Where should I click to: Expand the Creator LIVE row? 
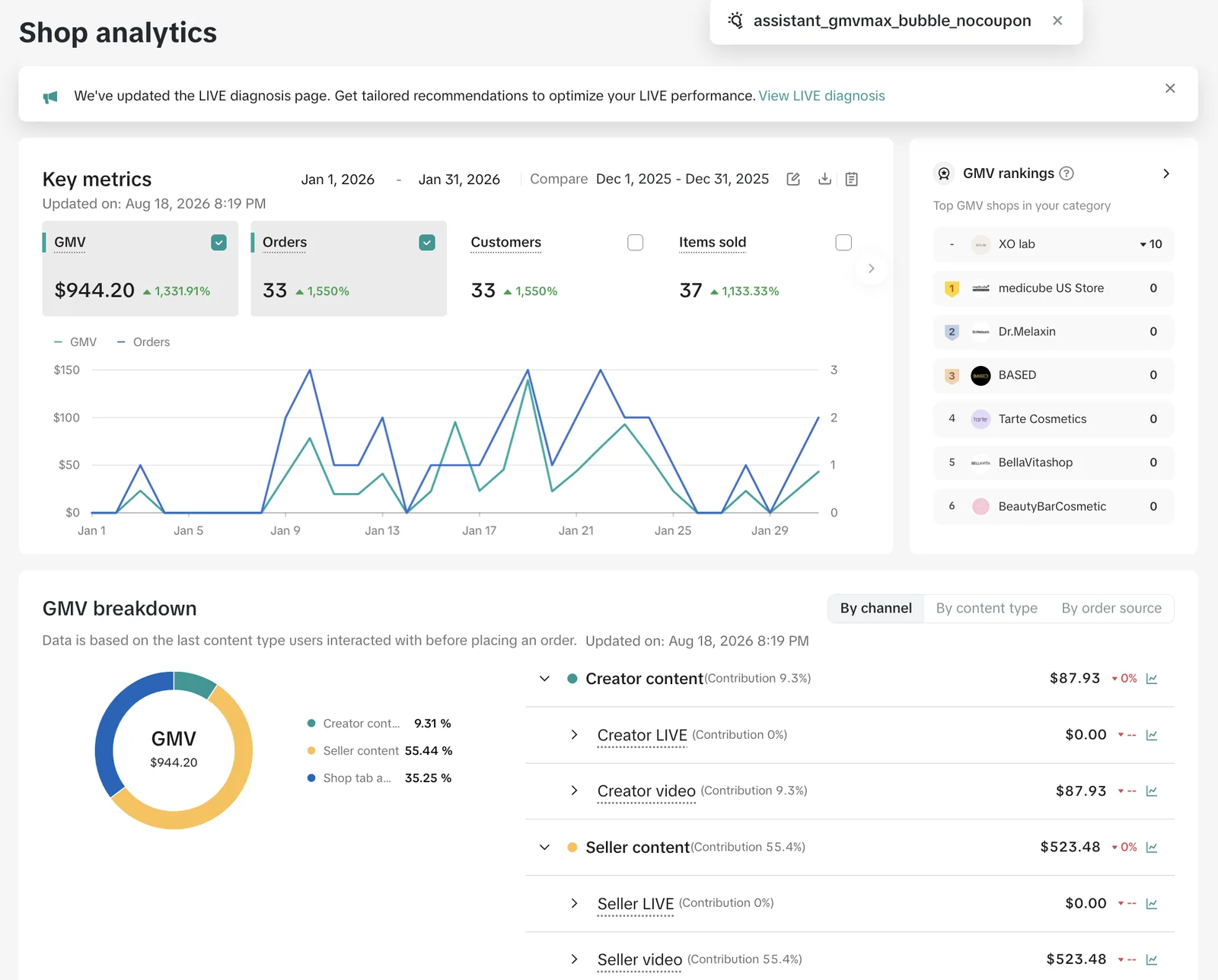(574, 735)
